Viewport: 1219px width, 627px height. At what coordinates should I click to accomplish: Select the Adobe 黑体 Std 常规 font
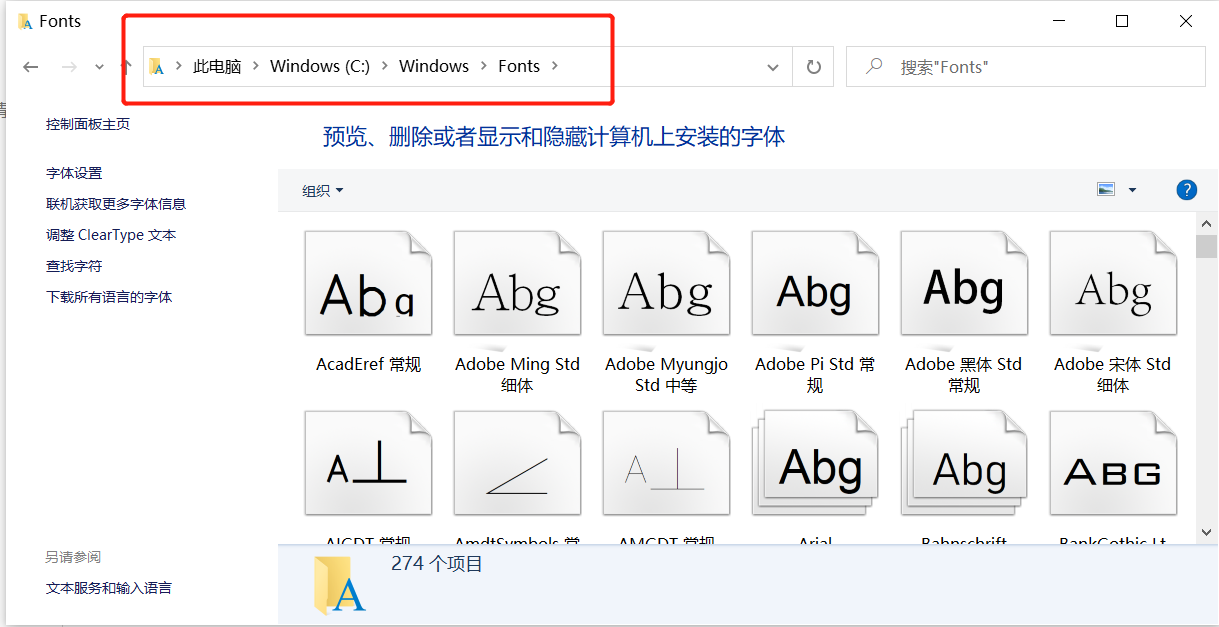[x=963, y=283]
